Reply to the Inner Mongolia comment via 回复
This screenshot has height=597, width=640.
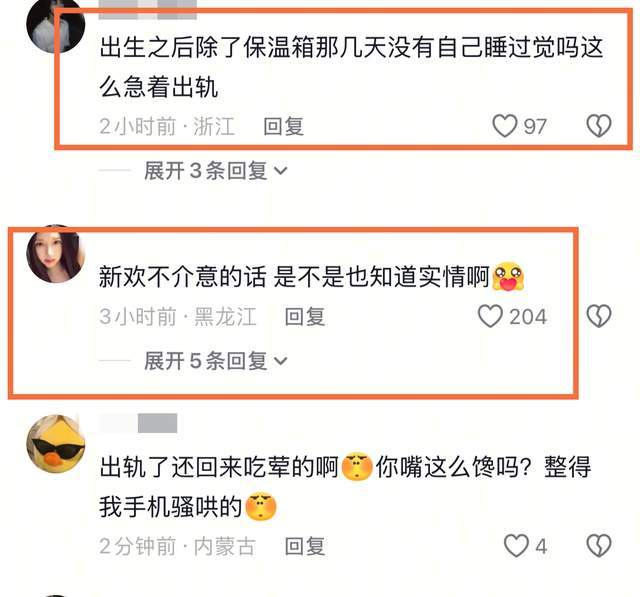[305, 546]
